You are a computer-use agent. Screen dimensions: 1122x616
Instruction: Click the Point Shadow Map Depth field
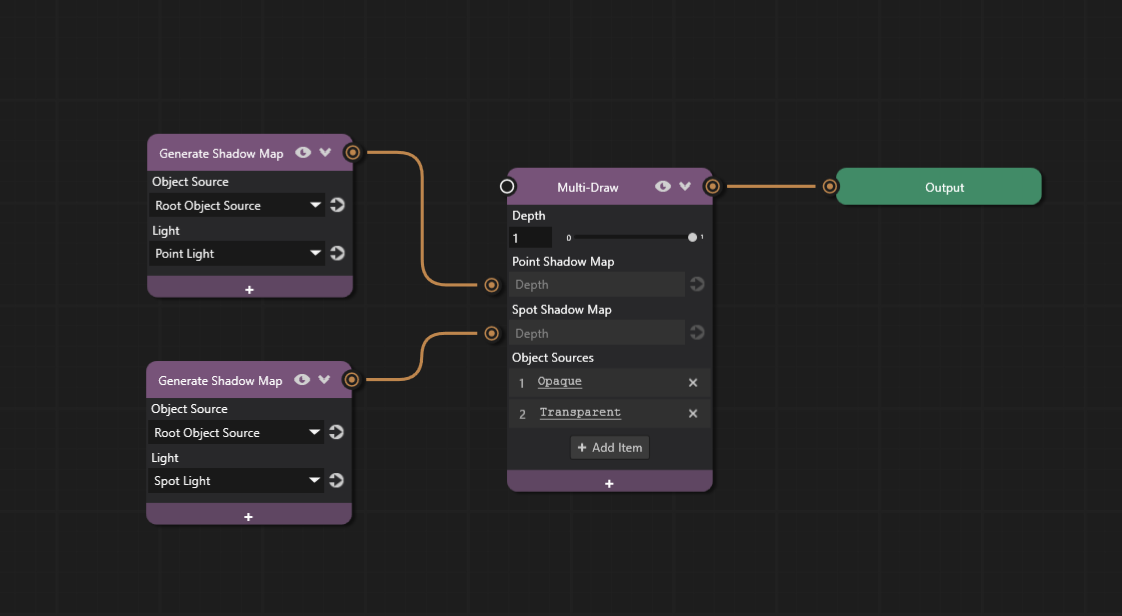597,285
